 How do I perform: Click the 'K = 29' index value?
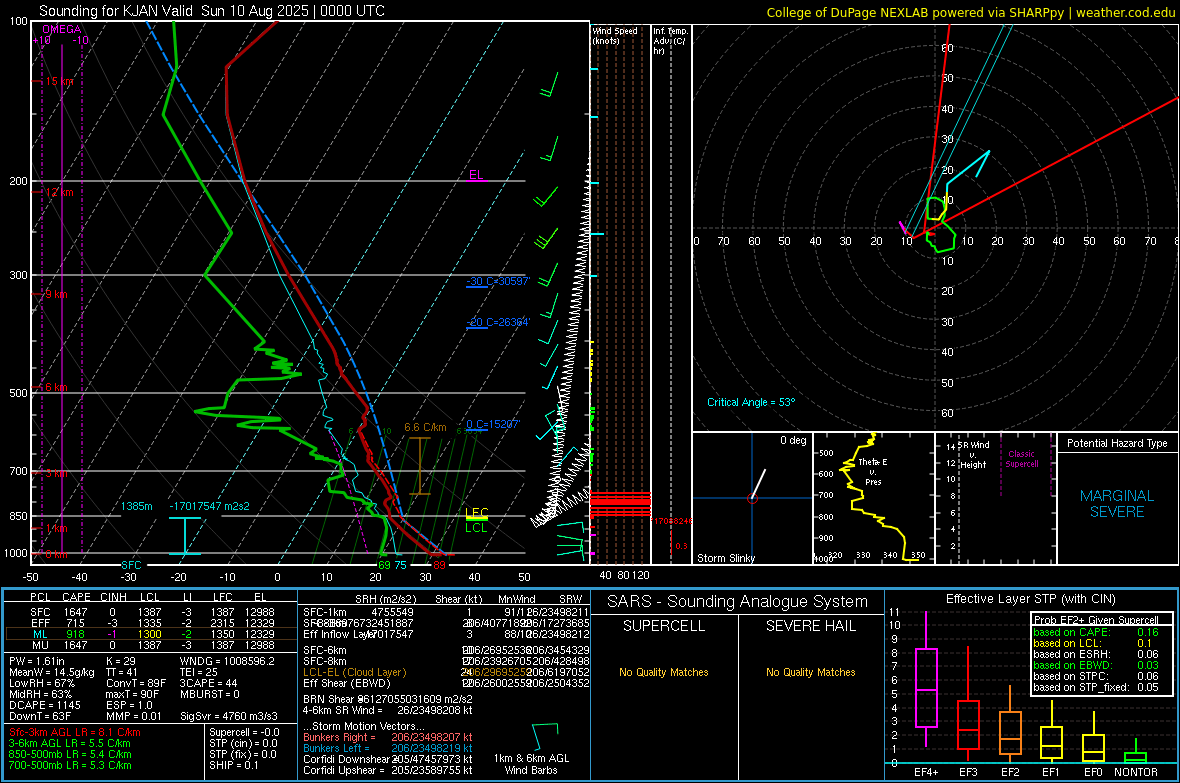pos(120,661)
